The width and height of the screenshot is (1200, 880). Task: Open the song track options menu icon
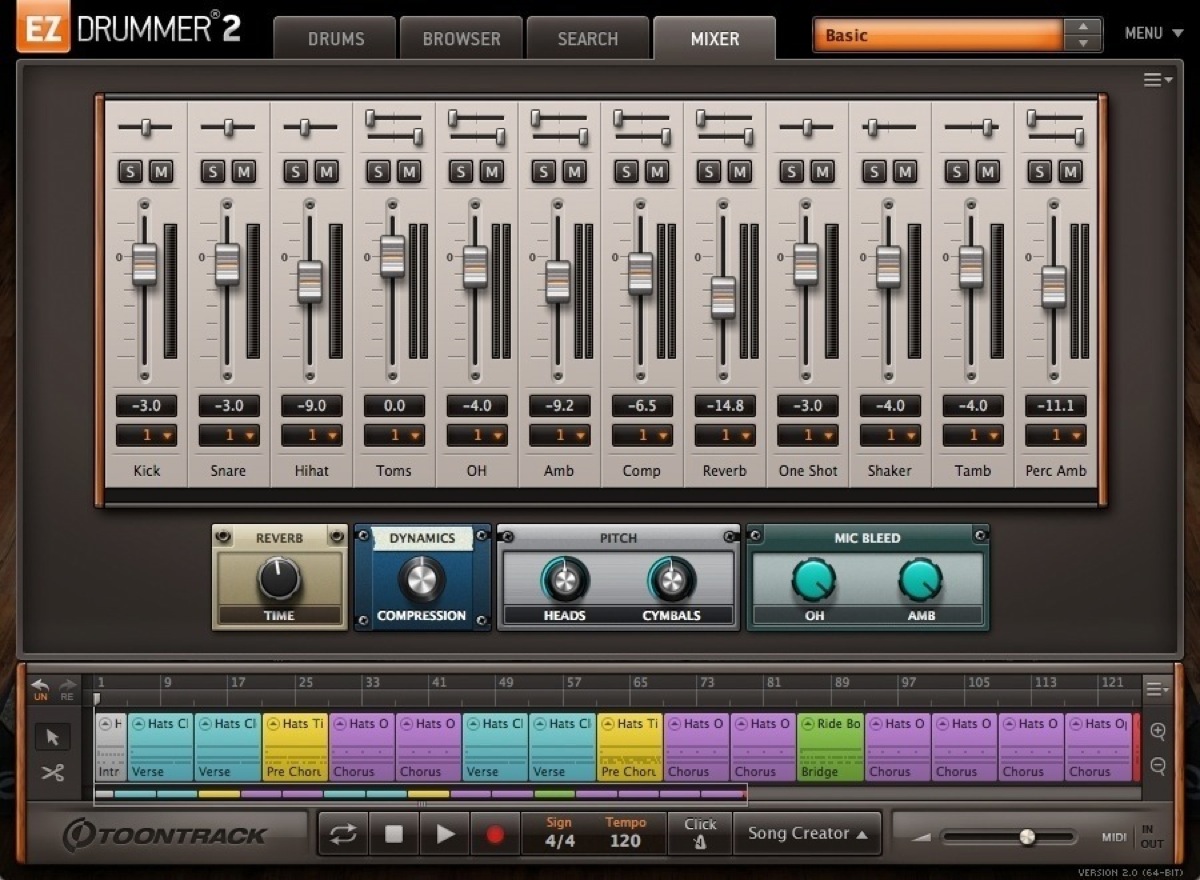point(1158,689)
